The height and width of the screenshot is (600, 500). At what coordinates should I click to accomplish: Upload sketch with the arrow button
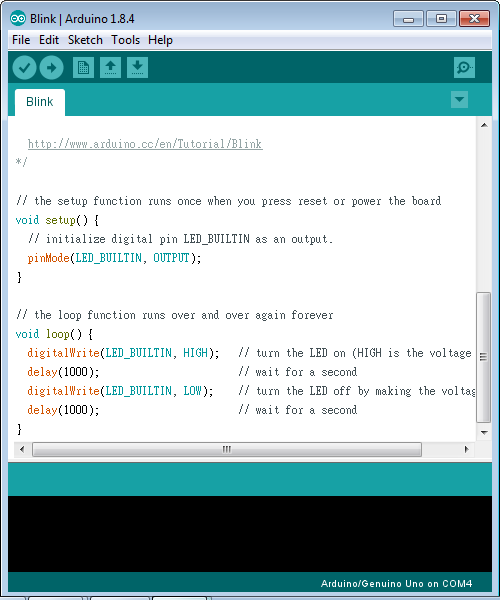coord(52,68)
